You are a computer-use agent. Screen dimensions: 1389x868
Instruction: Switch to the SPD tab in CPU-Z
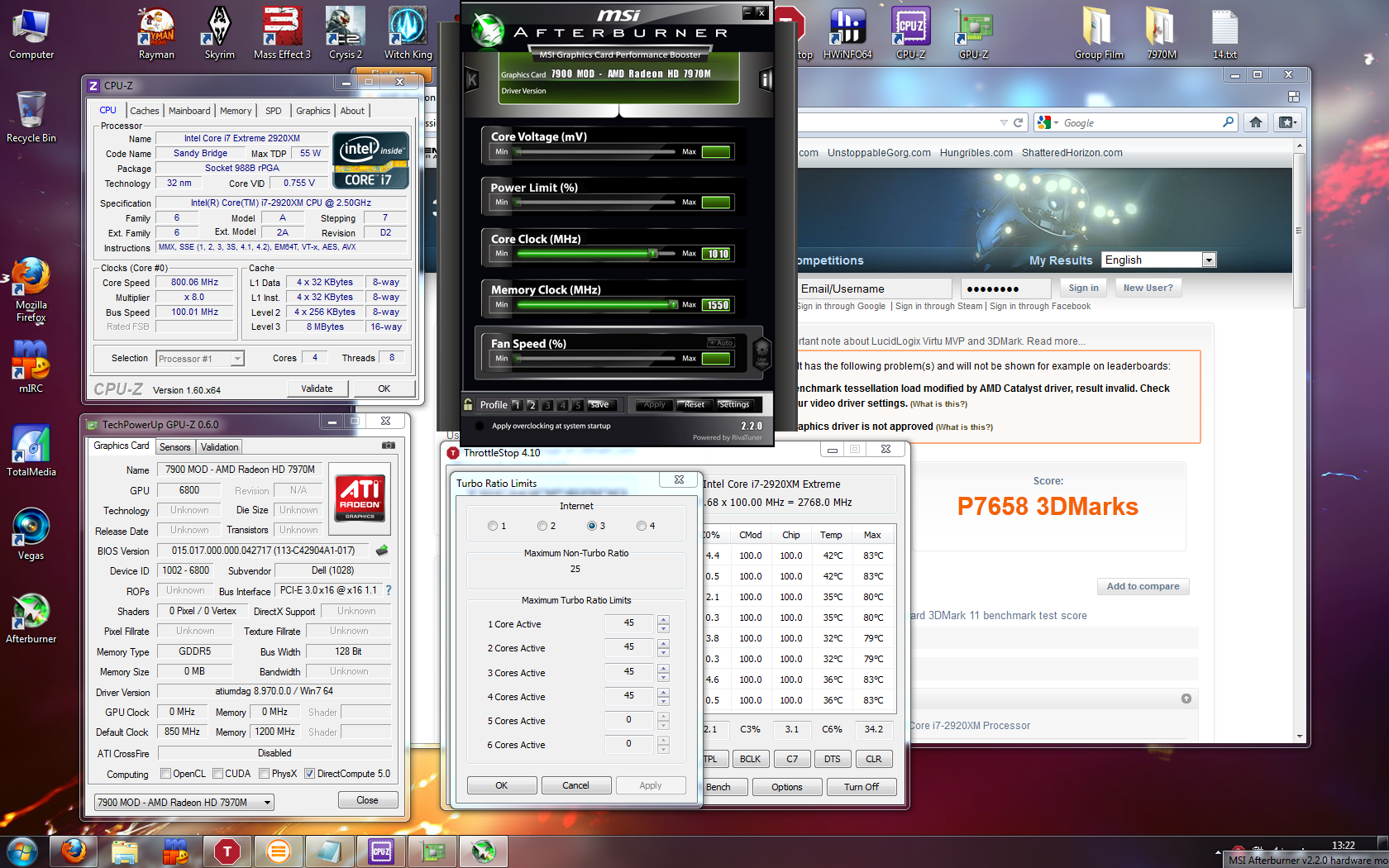pyautogui.click(x=274, y=111)
